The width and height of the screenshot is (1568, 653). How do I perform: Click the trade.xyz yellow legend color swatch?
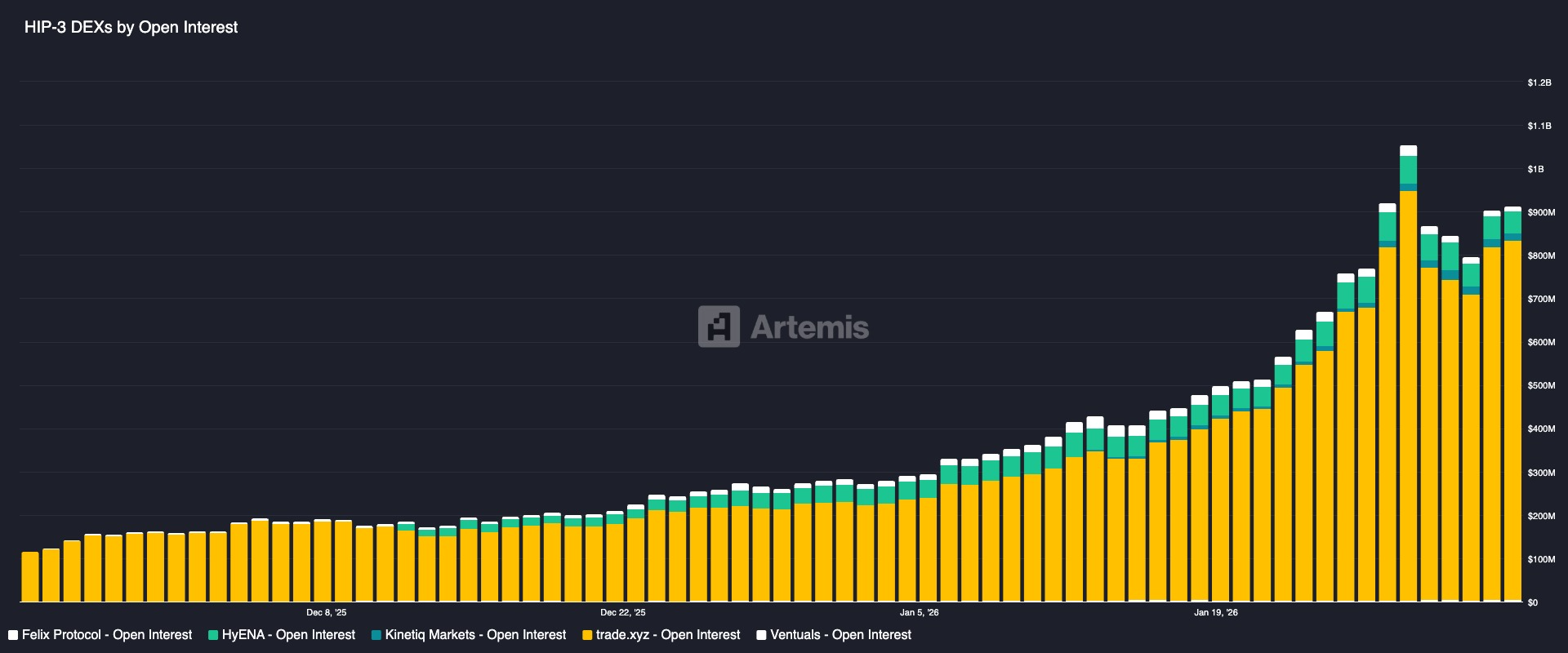pos(587,635)
